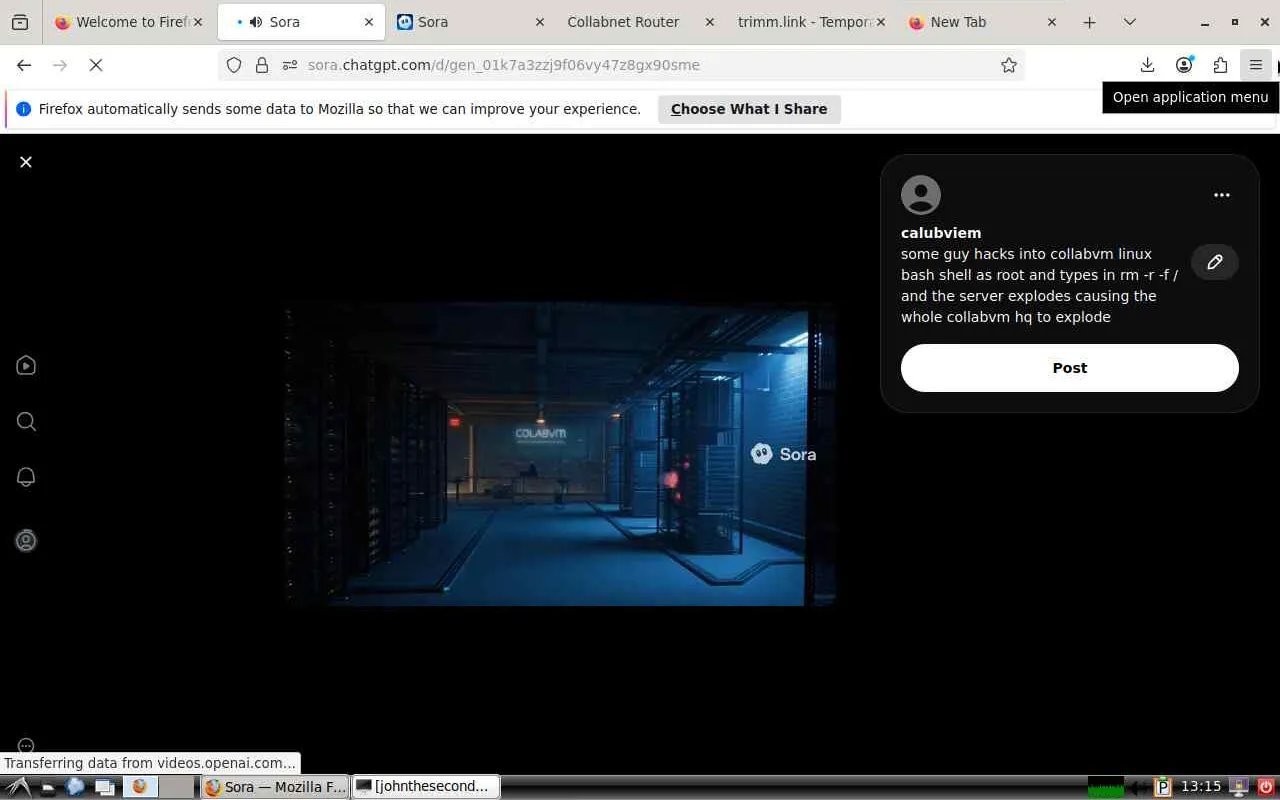
Task: Click the red power logout button
Action: (1265, 787)
